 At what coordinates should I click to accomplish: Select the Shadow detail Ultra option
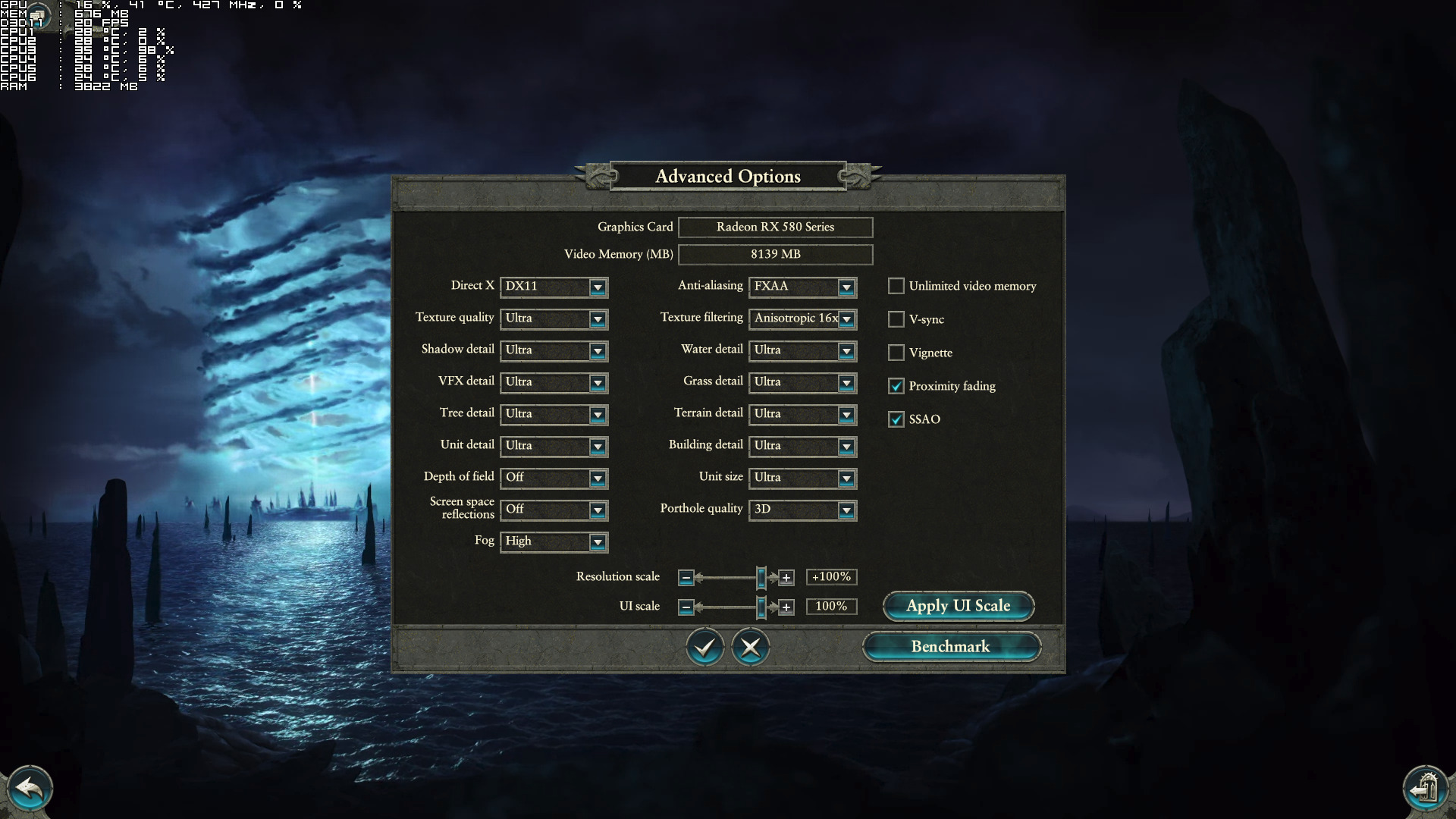552,349
